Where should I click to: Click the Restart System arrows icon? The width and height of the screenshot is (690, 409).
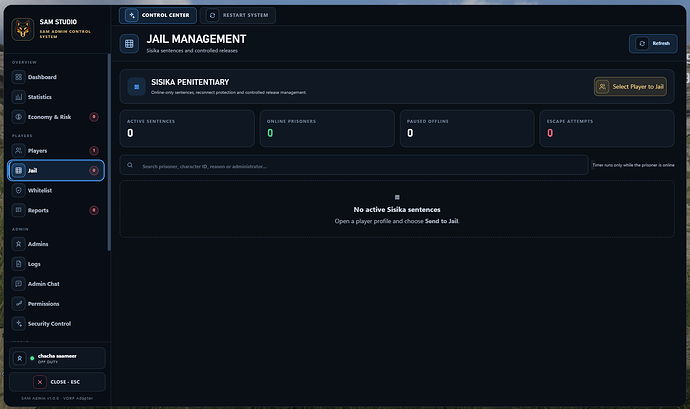[212, 15]
